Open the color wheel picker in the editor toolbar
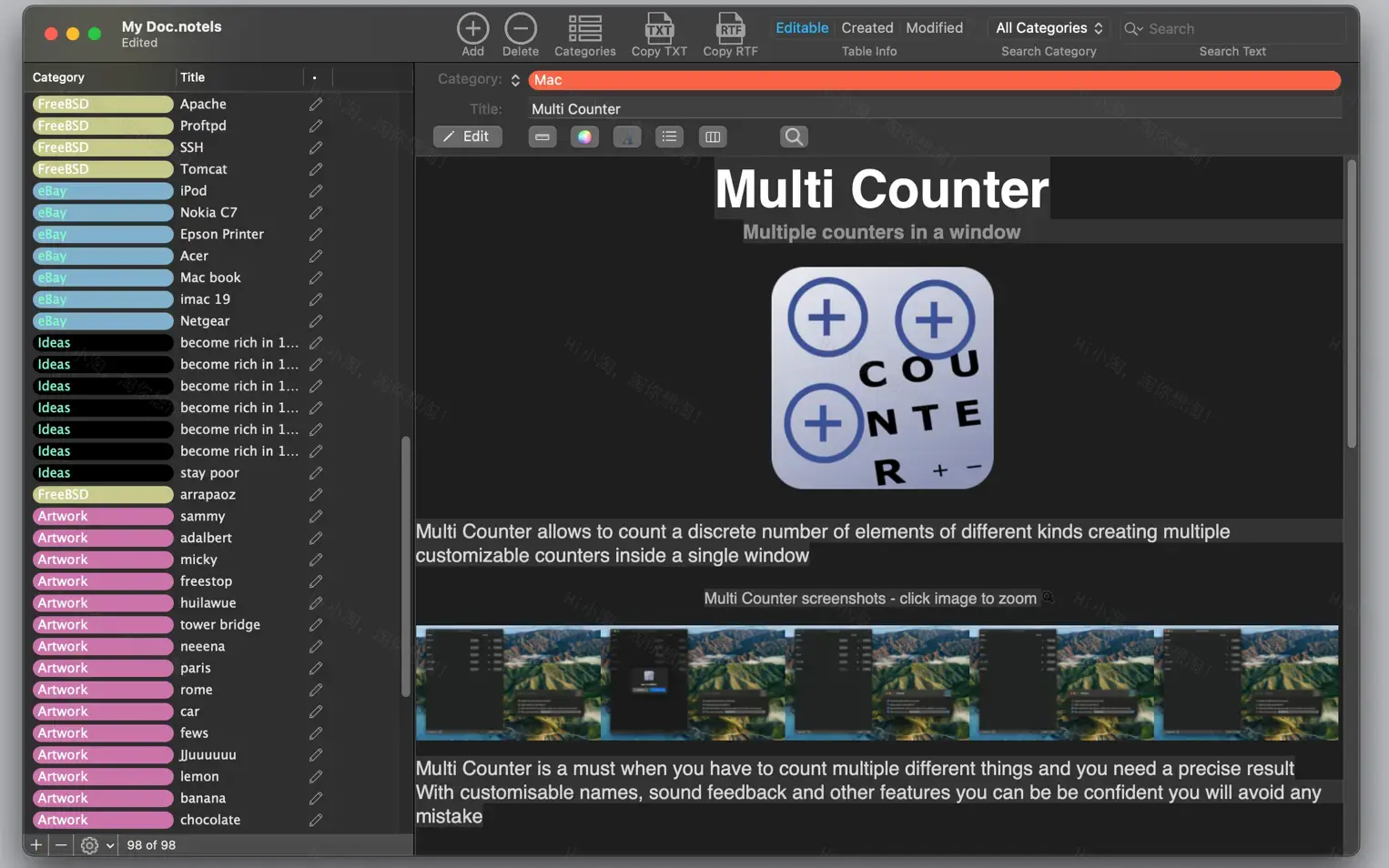This screenshot has height=868, width=1389. tap(584, 136)
